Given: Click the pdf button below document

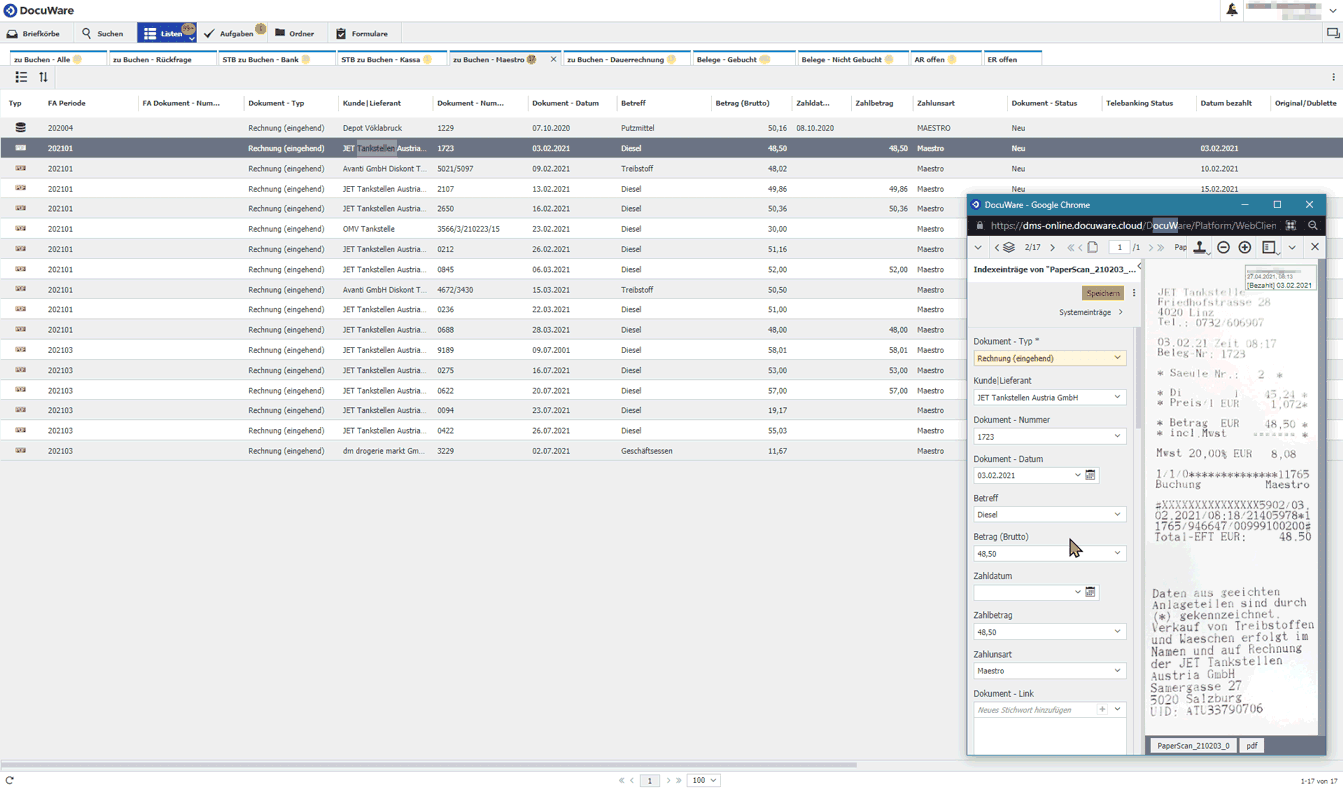Looking at the screenshot, I should [x=1251, y=746].
